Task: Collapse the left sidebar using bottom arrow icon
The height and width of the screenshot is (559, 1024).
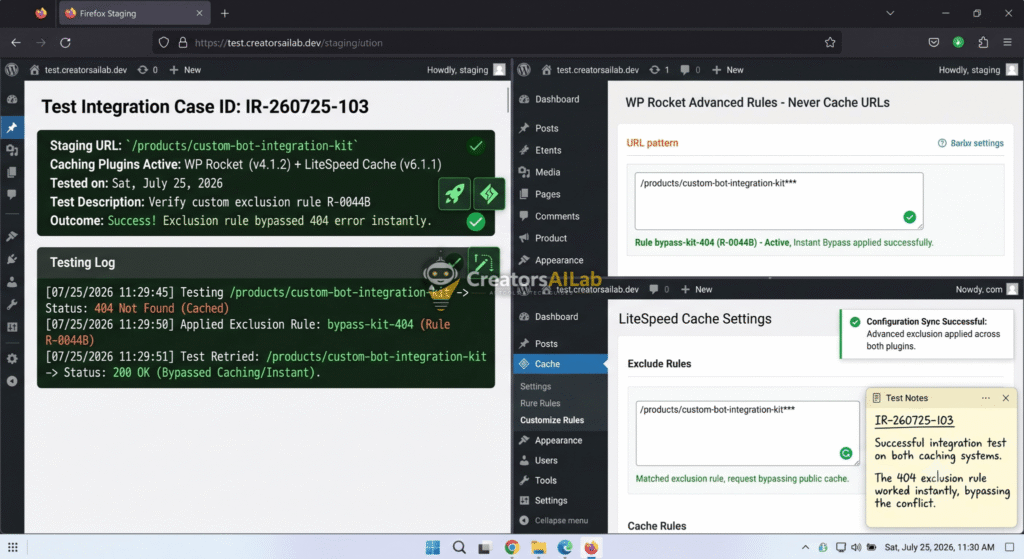Action: tap(12, 381)
